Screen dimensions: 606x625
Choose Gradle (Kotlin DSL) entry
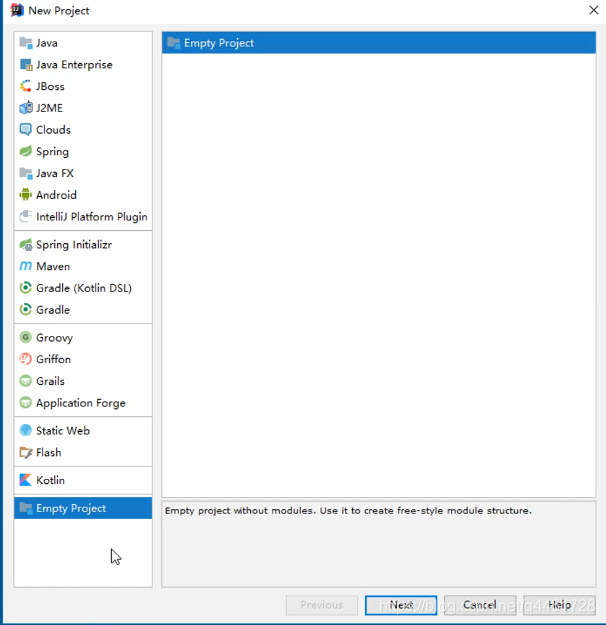pos(83,288)
